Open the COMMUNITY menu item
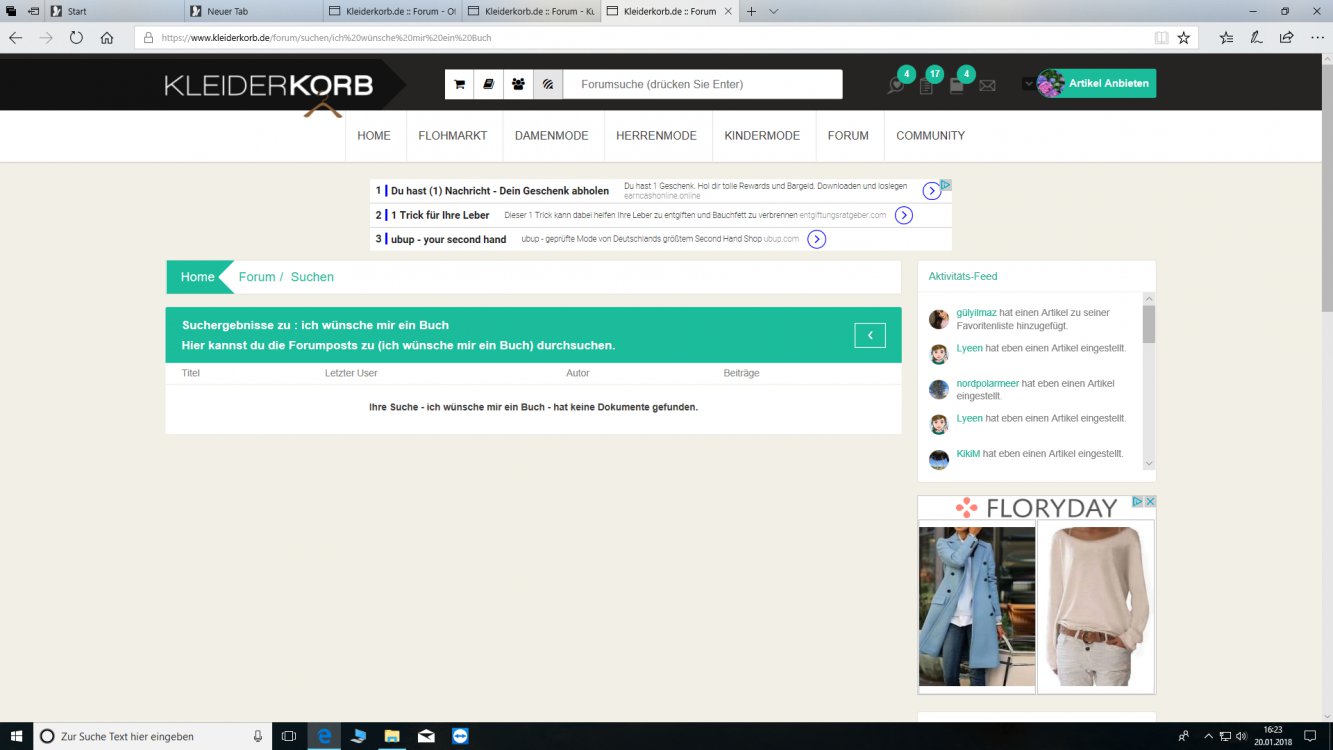This screenshot has width=1333, height=750. tap(930, 136)
